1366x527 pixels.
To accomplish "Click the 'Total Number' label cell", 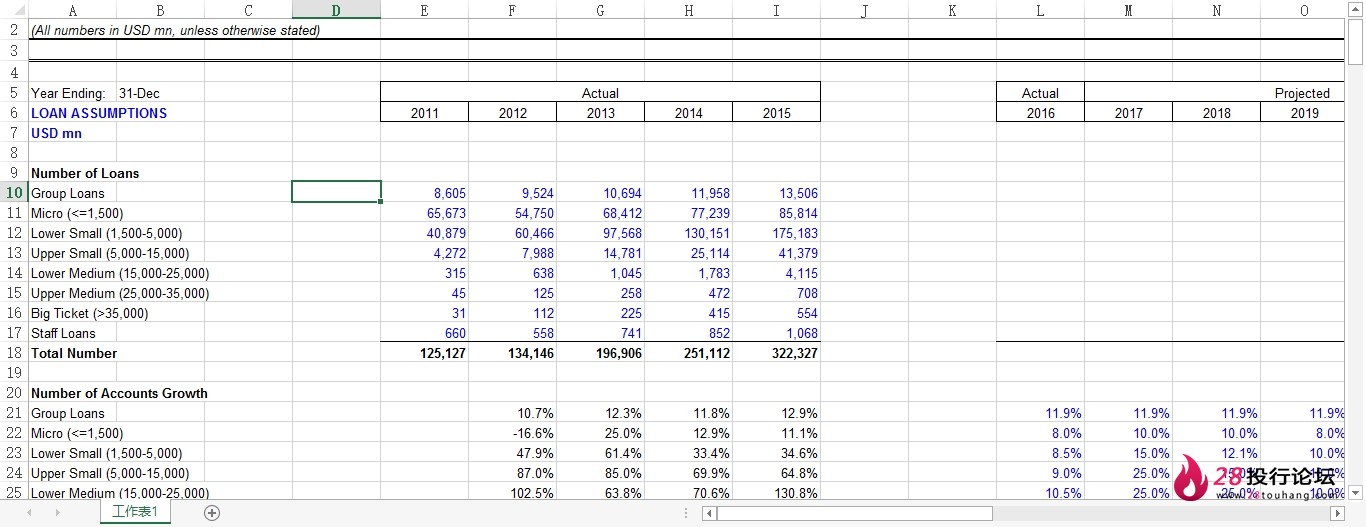I will tap(74, 353).
